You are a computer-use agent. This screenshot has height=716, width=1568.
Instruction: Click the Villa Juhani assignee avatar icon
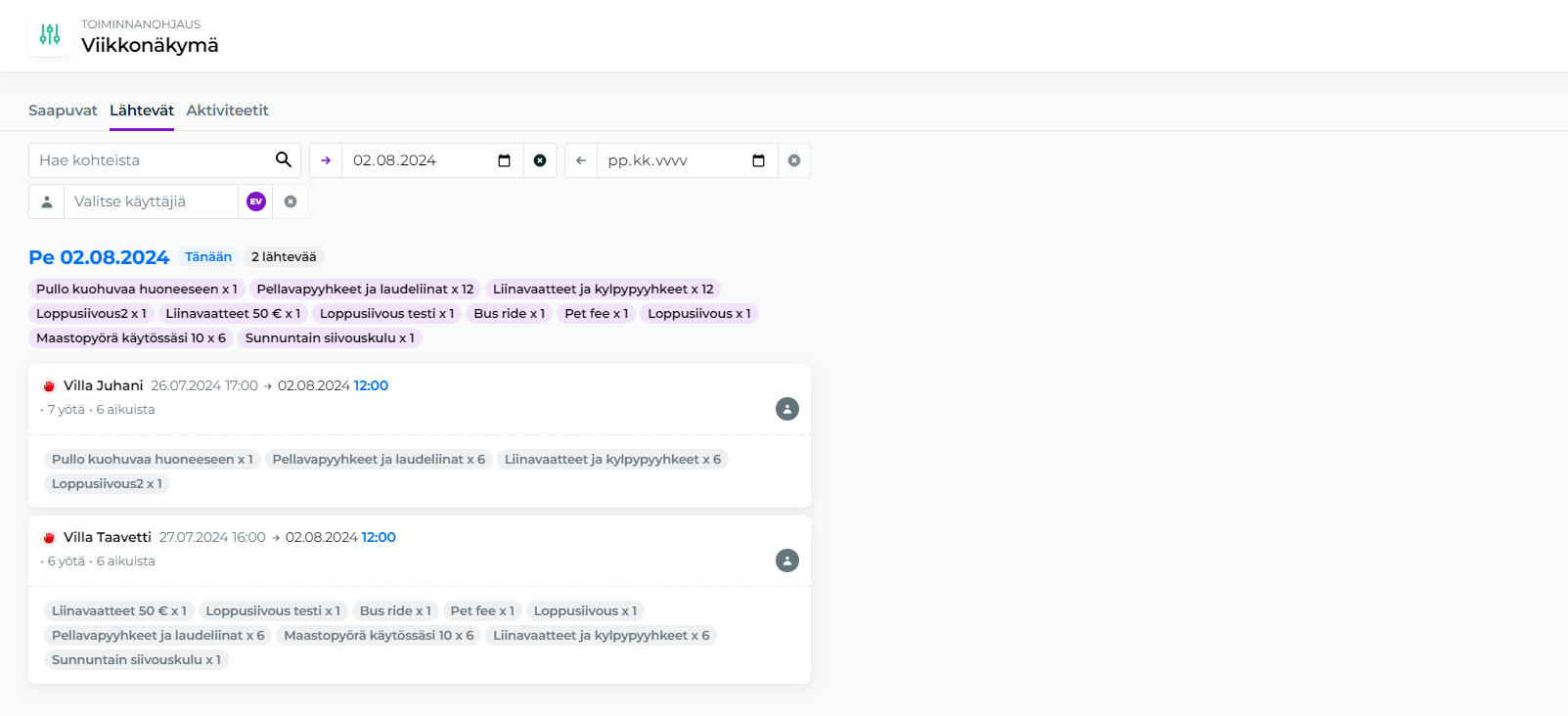click(787, 409)
